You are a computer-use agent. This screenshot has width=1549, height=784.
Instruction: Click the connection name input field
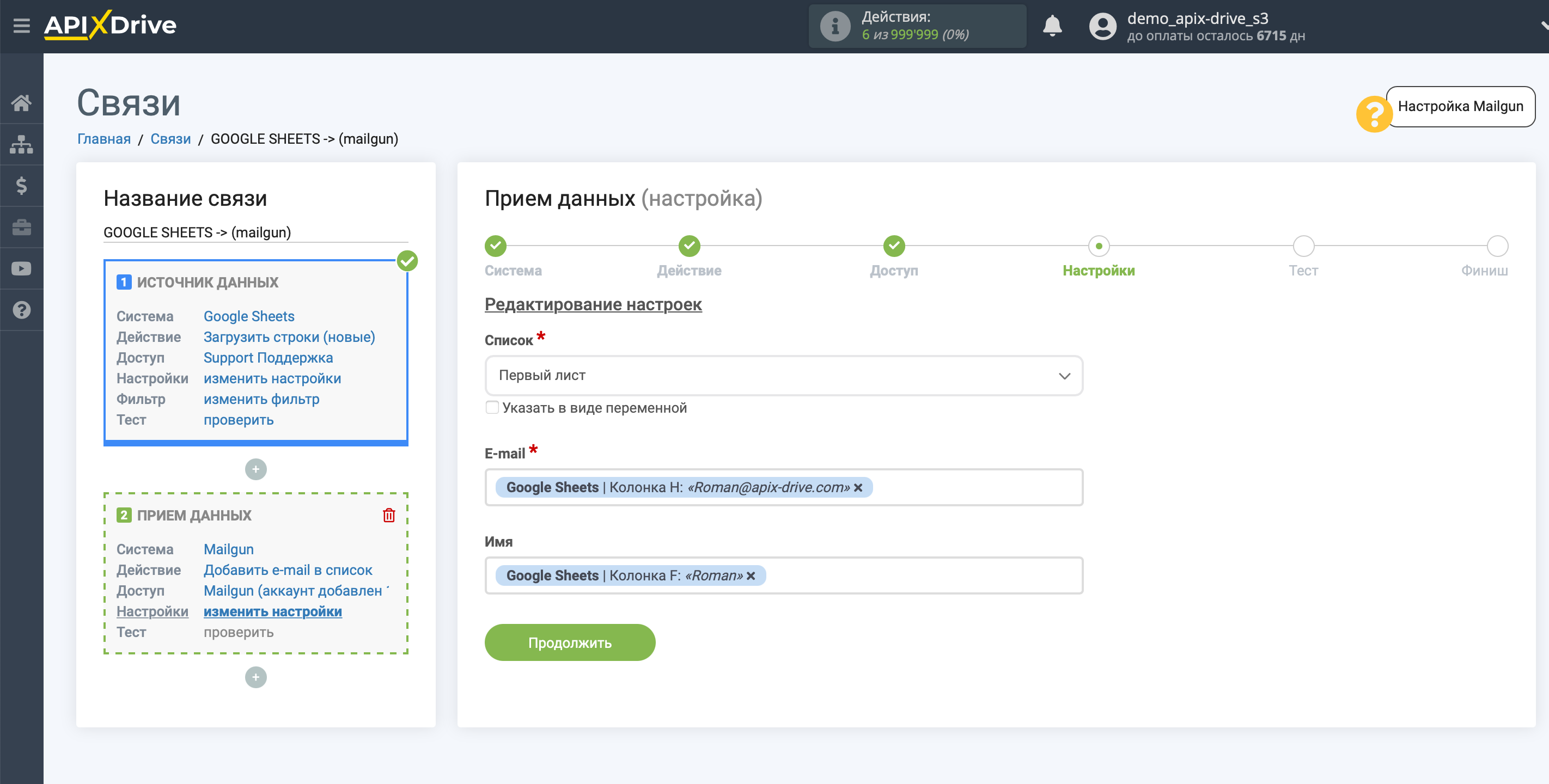click(x=255, y=232)
